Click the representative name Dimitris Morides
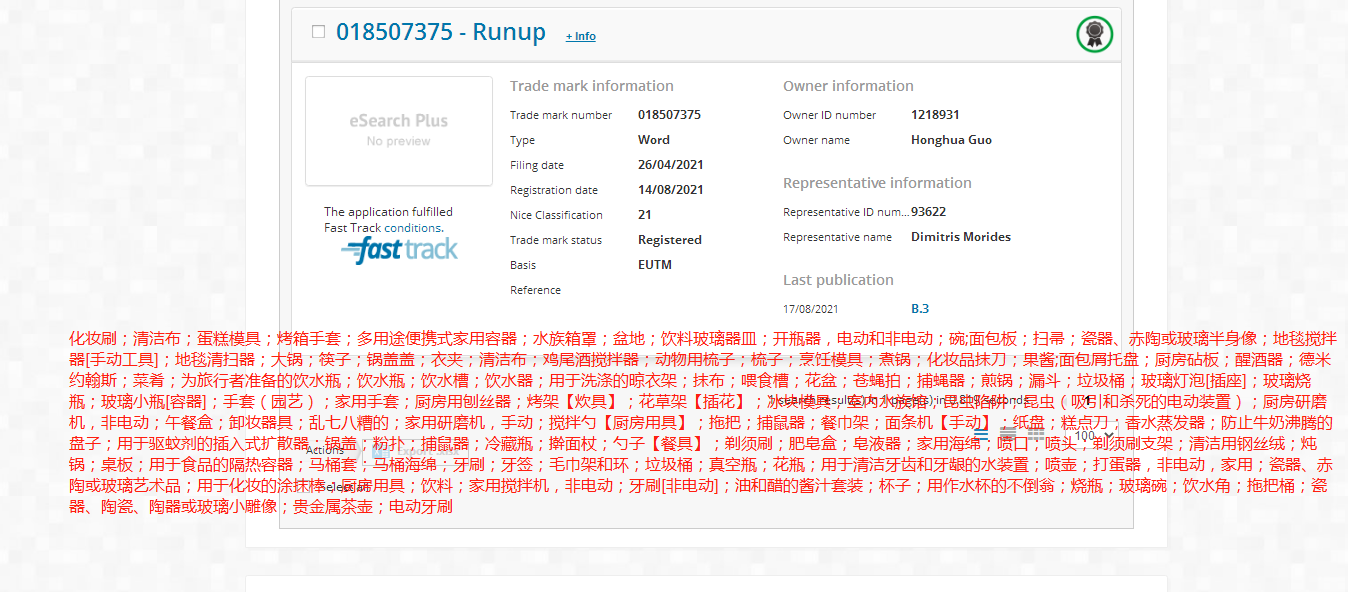 pos(960,237)
